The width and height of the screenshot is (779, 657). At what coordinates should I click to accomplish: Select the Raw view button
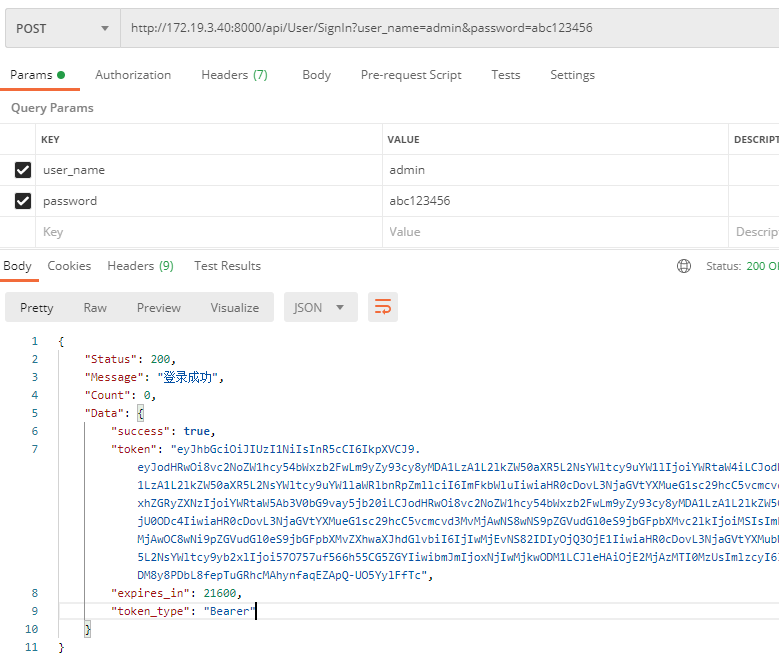click(95, 308)
